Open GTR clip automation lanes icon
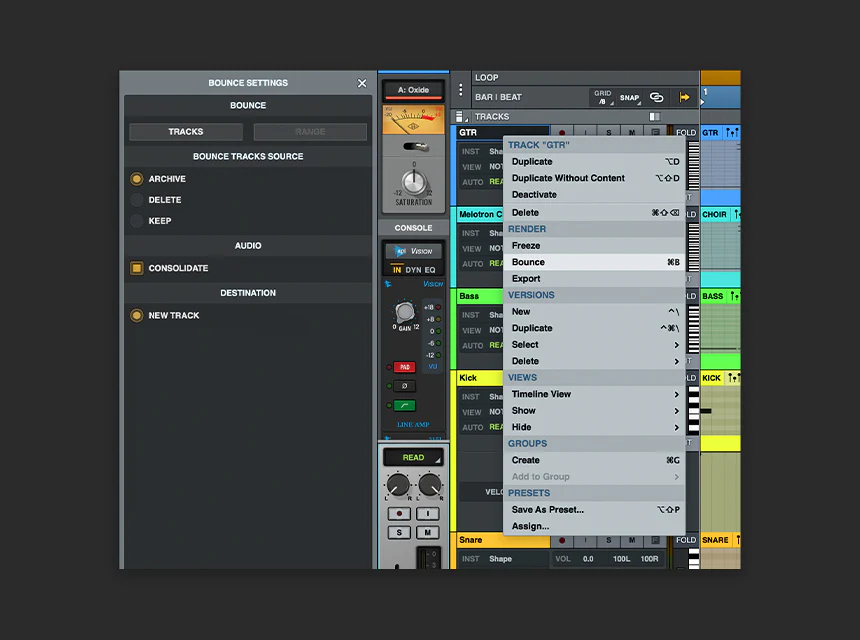The image size is (860, 640). [x=732, y=133]
